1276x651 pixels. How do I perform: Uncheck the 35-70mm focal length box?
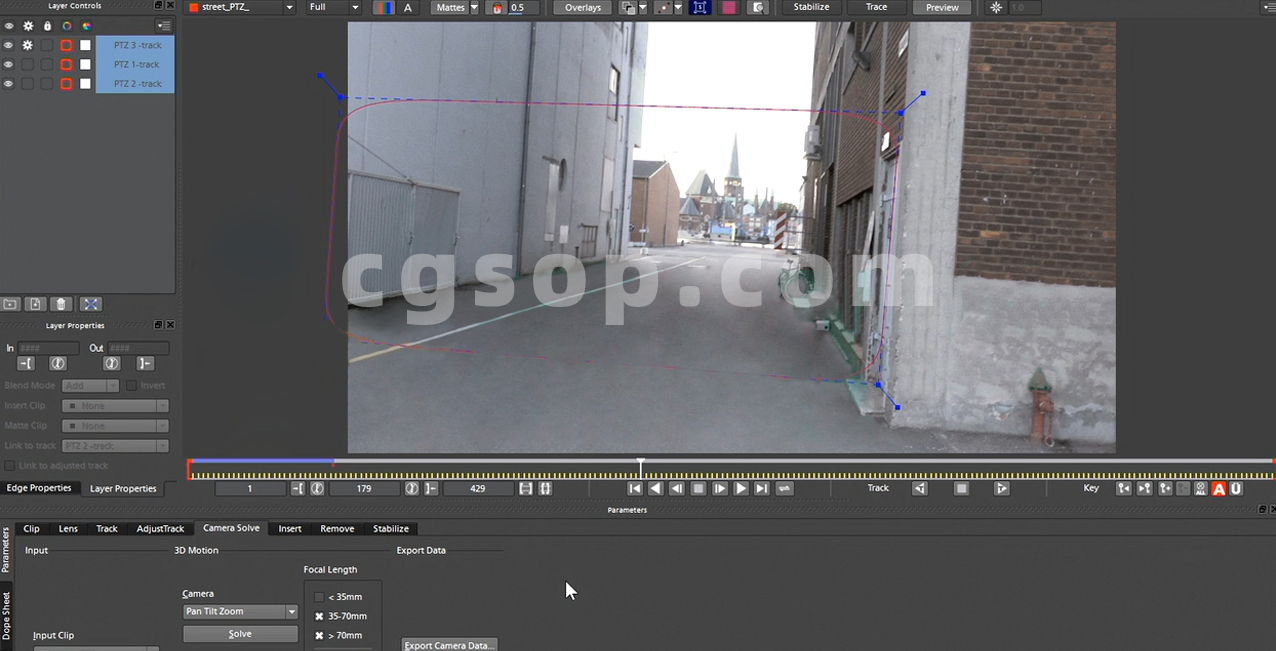319,616
